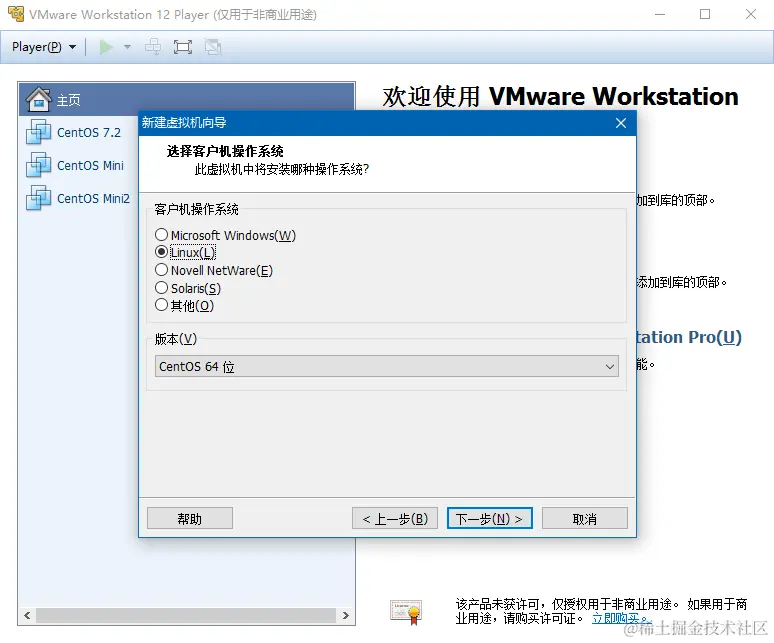This screenshot has height=643, width=774.
Task: Click the Unity mode toolbar icon
Action: pyautogui.click(x=213, y=47)
